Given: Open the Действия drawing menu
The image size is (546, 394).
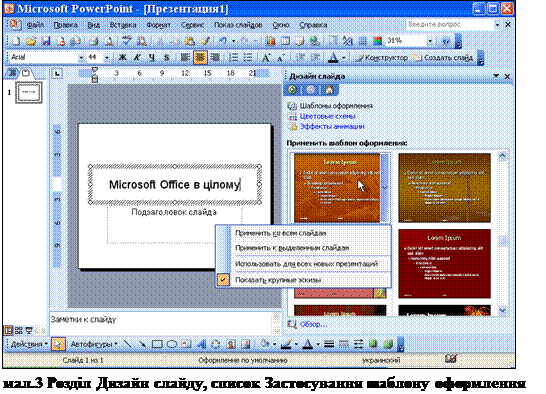Looking at the screenshot, I should coord(29,344).
